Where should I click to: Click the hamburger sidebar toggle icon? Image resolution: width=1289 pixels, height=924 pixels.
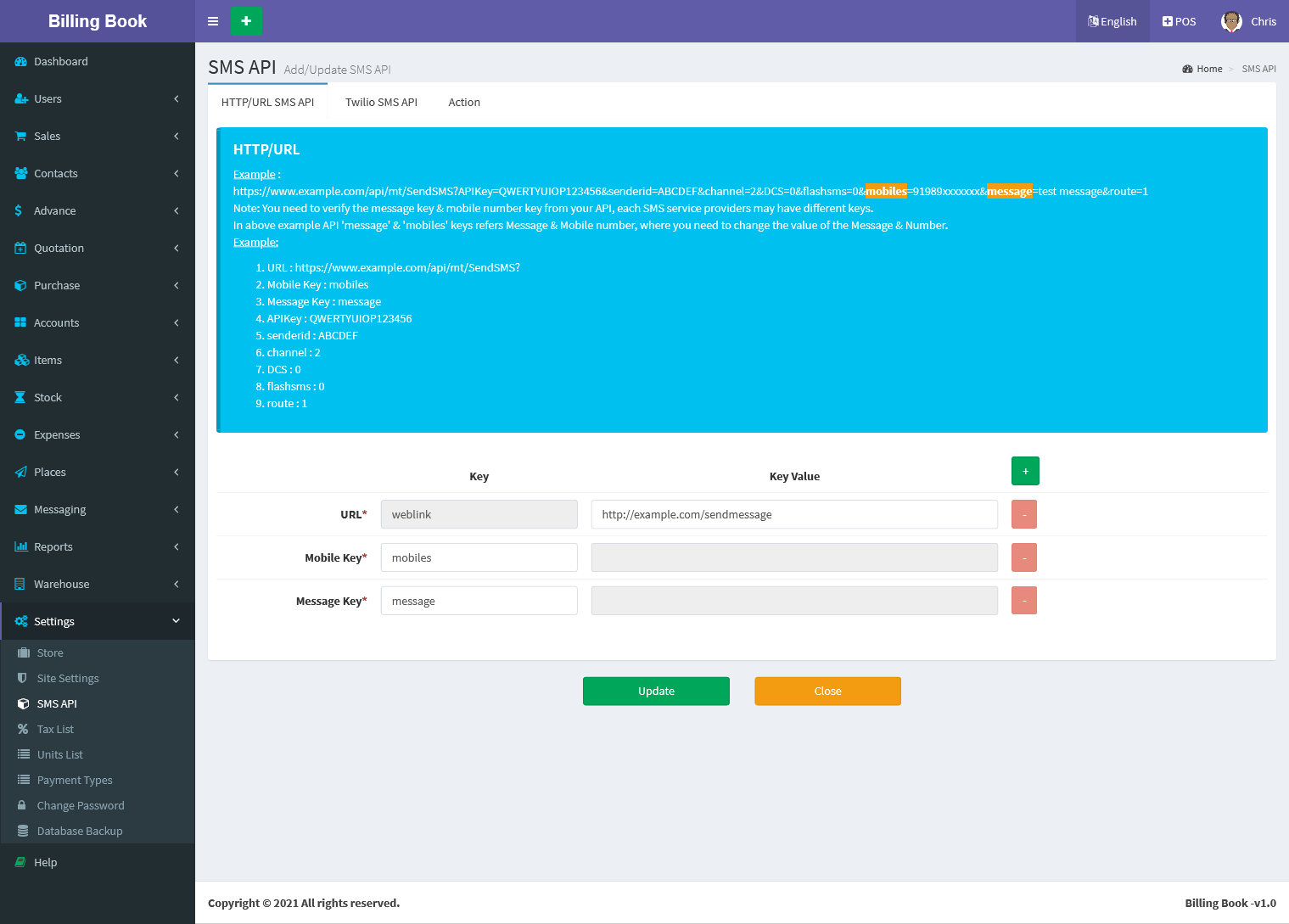213,21
